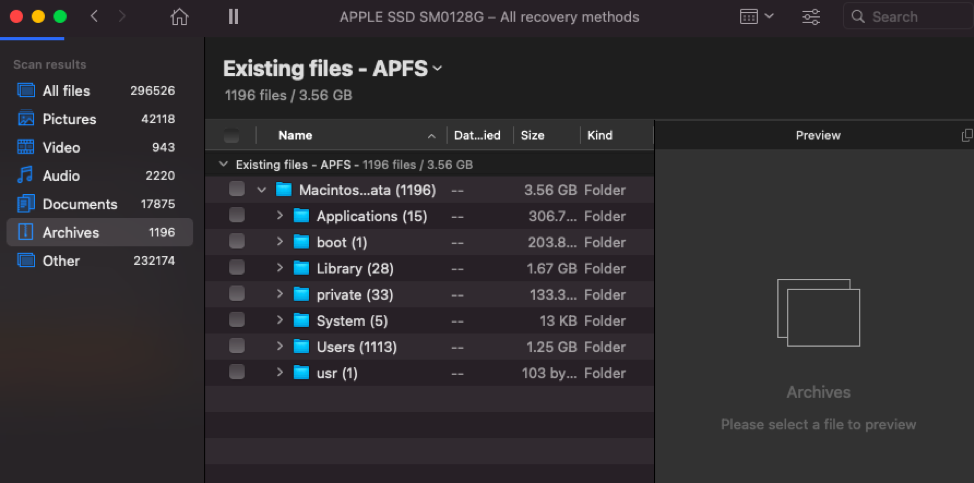Select the Users (1113) row name

[357, 347]
